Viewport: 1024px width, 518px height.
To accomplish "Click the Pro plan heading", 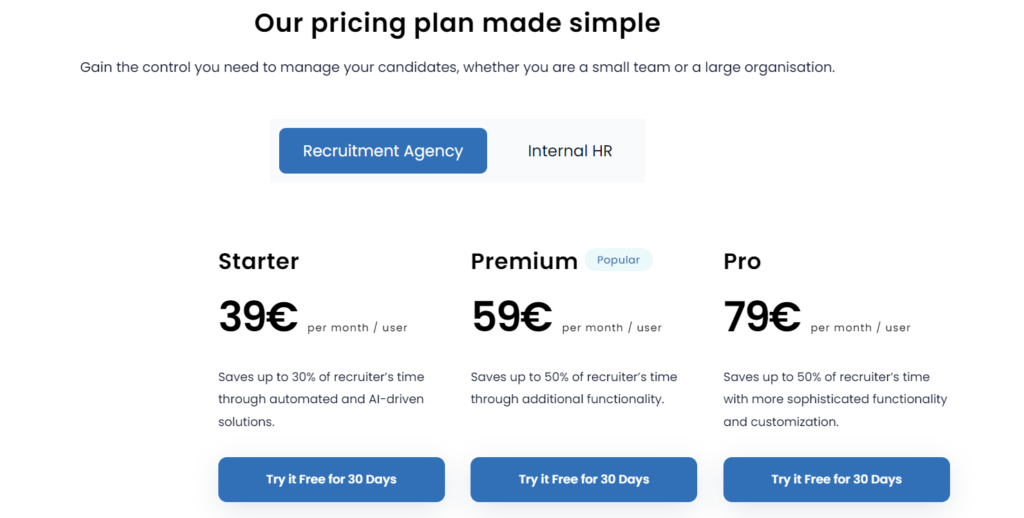I will click(742, 262).
